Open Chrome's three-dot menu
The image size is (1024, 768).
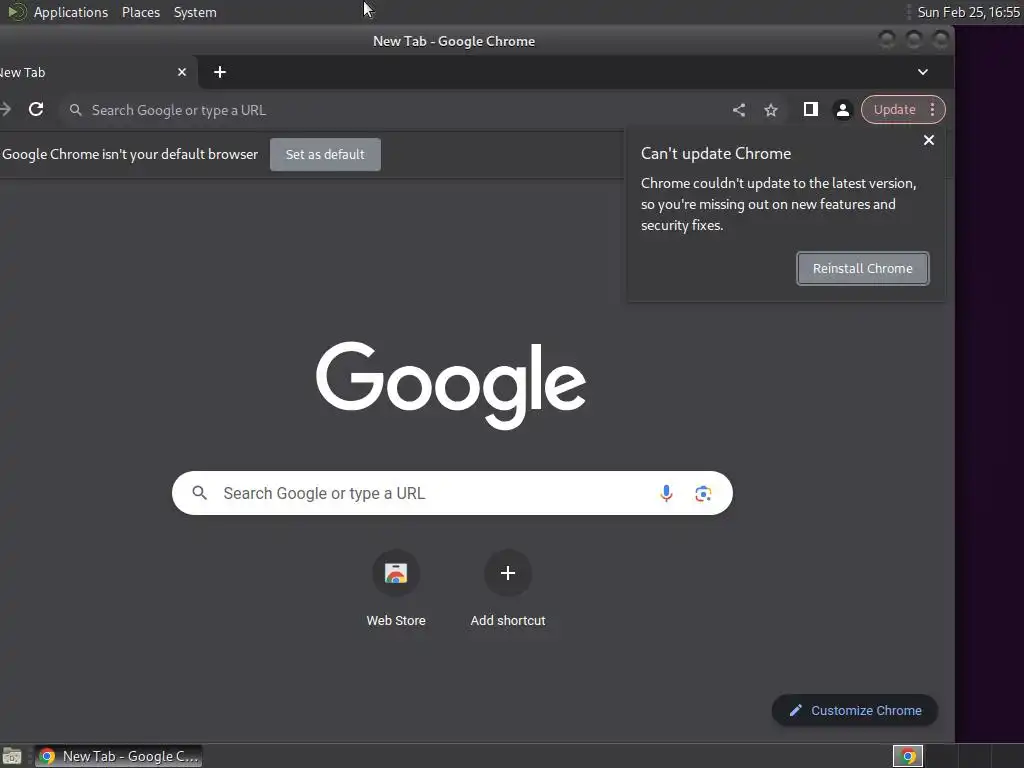[933, 110]
